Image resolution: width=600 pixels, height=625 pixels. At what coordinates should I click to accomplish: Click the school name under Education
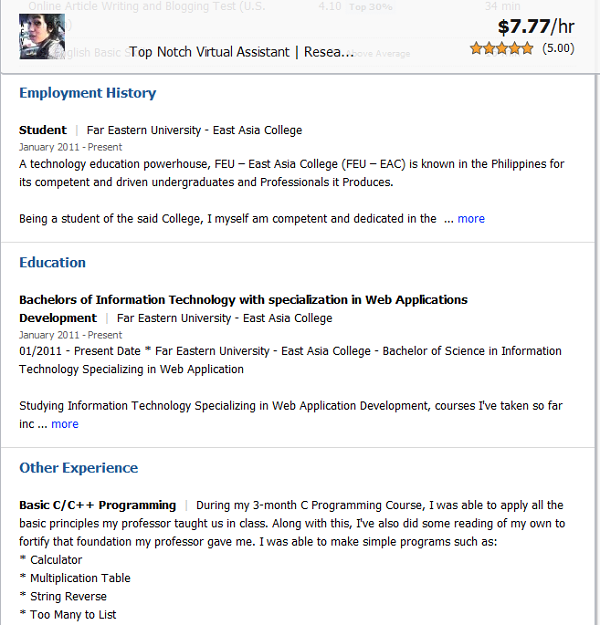pos(224,318)
